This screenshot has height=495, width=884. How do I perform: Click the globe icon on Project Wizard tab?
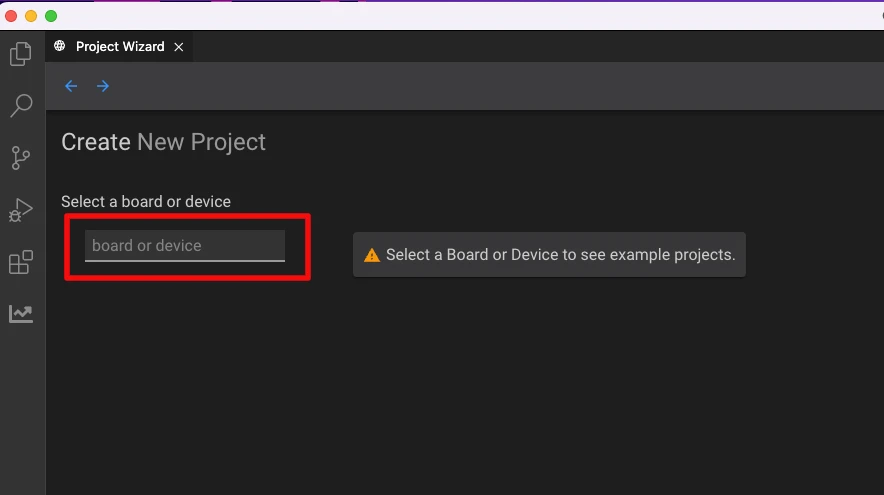60,46
